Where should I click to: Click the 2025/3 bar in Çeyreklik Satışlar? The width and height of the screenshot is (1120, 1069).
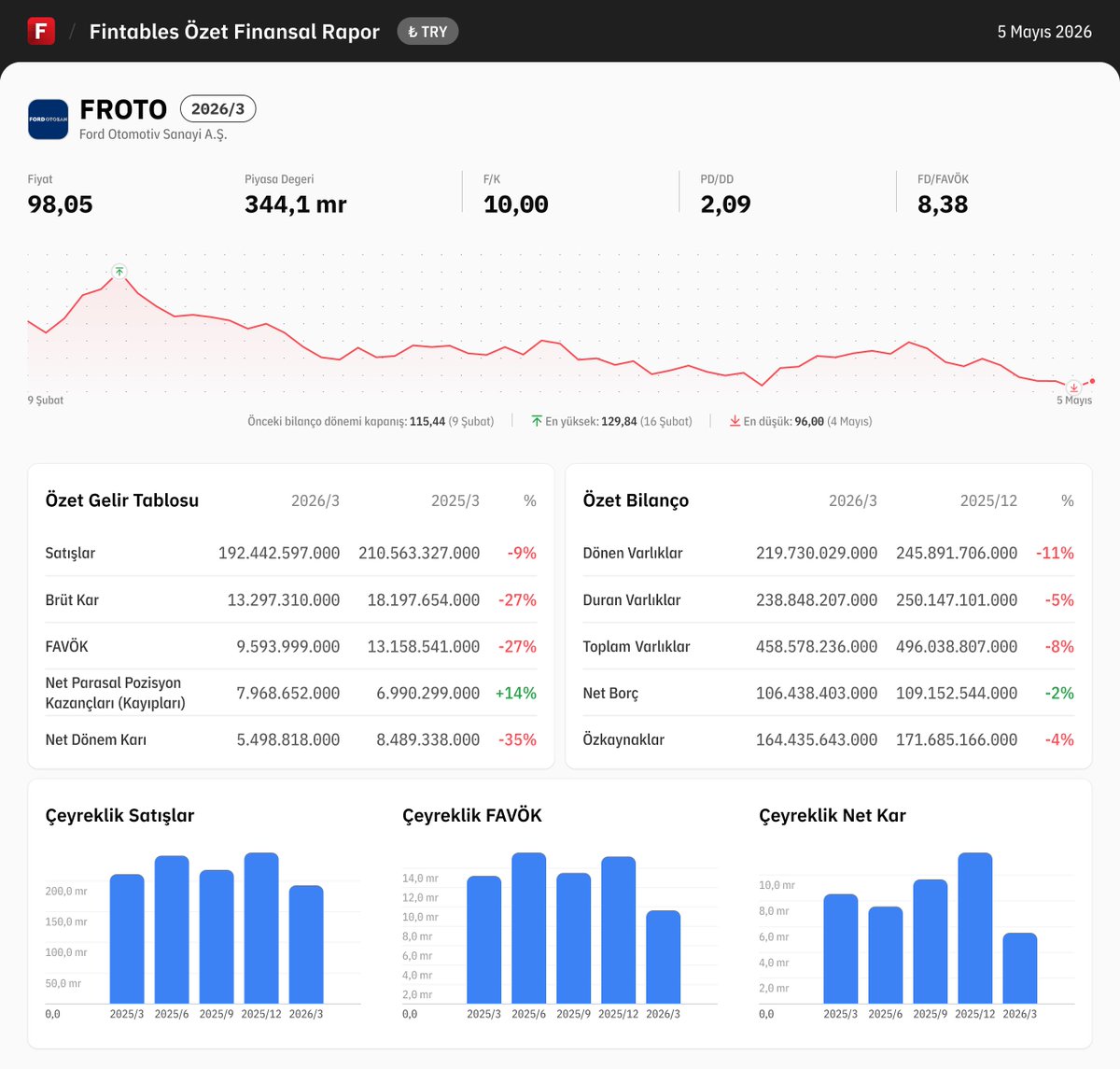click(x=127, y=939)
